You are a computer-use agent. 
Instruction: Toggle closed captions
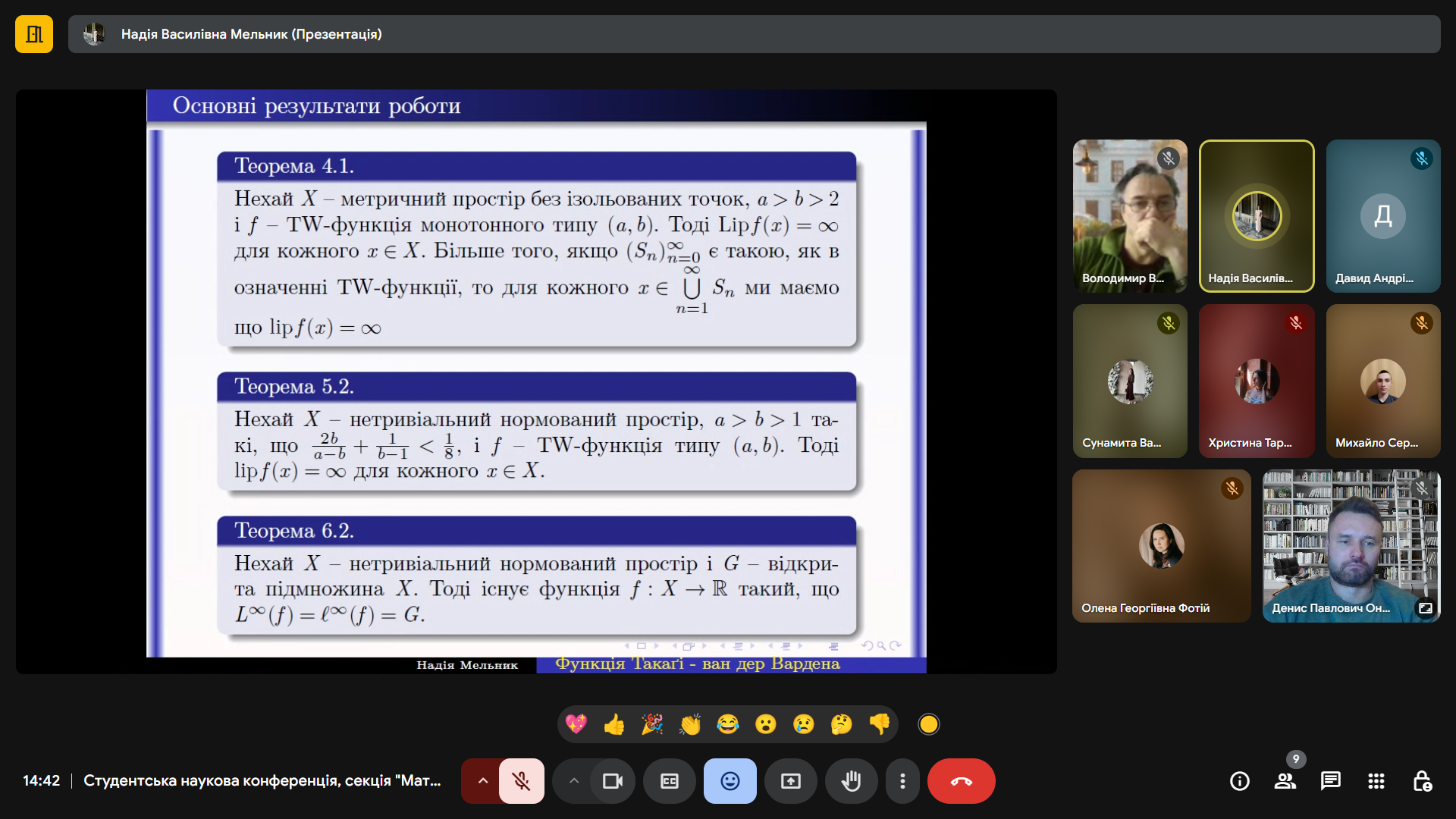pyautogui.click(x=670, y=781)
